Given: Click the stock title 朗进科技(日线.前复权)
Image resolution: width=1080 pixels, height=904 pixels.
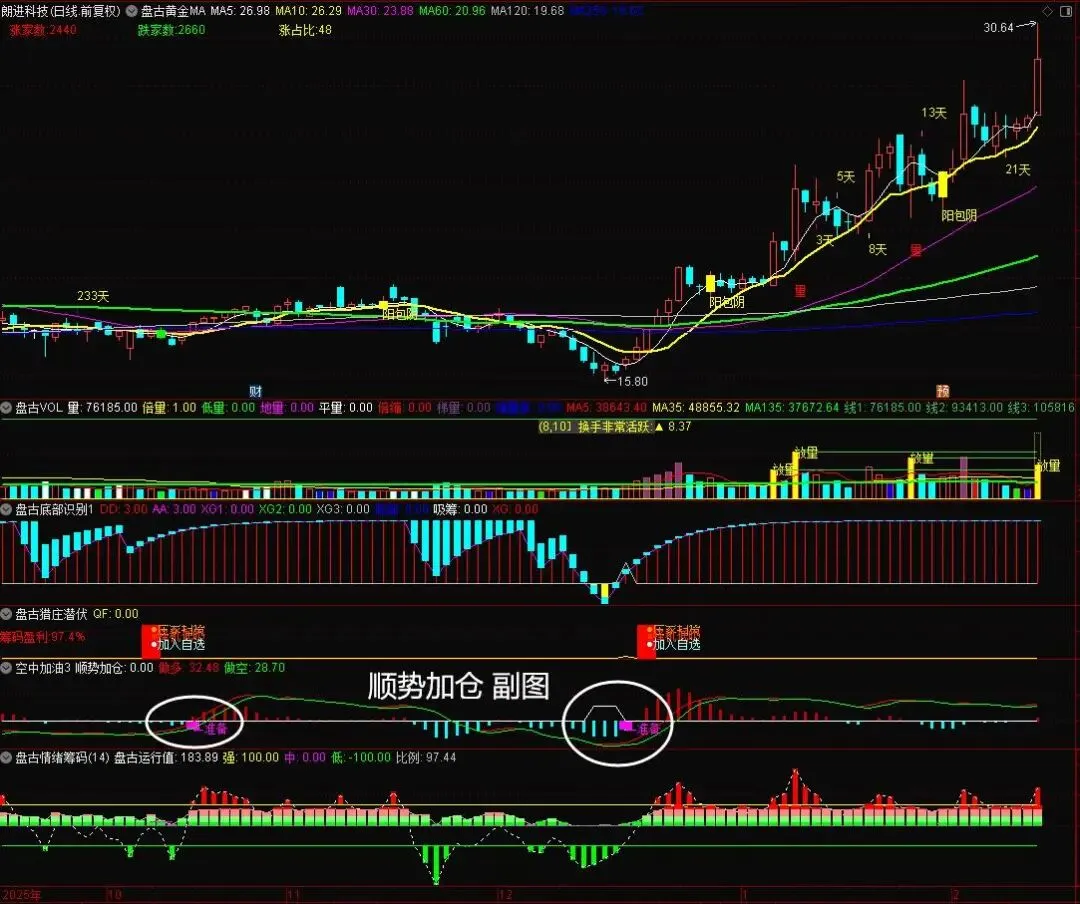Looking at the screenshot, I should pyautogui.click(x=61, y=11).
